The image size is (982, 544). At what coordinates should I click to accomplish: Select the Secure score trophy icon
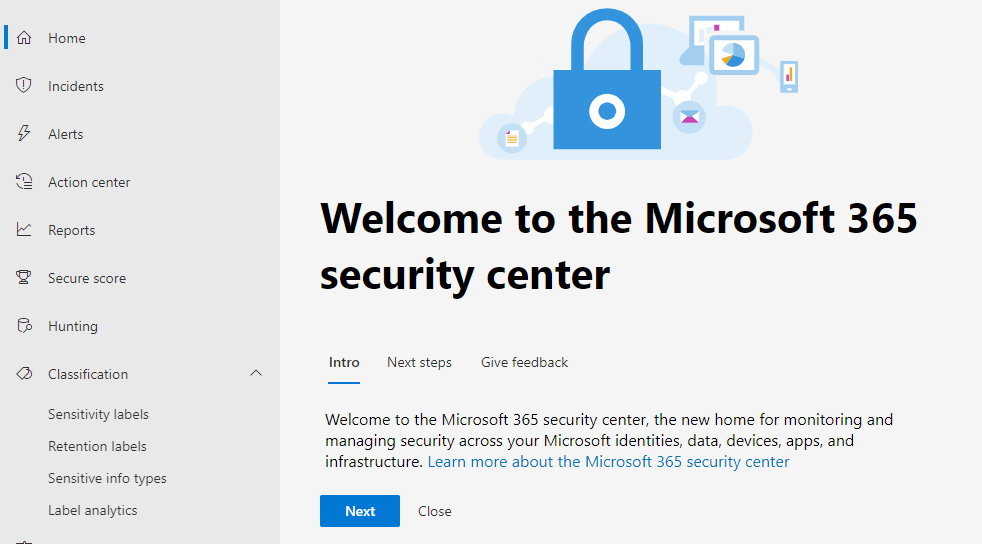[x=24, y=277]
